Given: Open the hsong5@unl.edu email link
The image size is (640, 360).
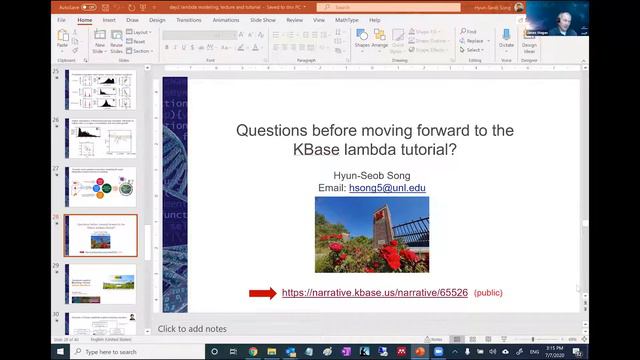Looking at the screenshot, I should pyautogui.click(x=387, y=188).
